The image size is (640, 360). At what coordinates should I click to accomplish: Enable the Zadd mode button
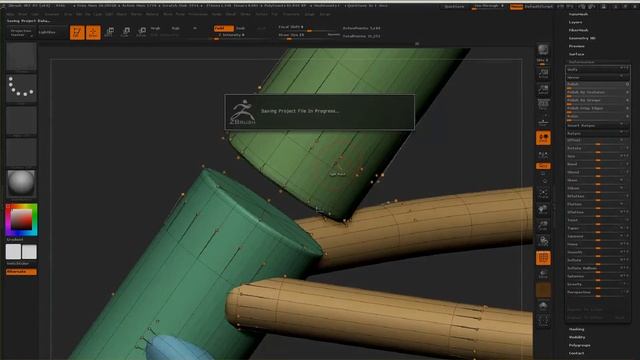click(224, 28)
